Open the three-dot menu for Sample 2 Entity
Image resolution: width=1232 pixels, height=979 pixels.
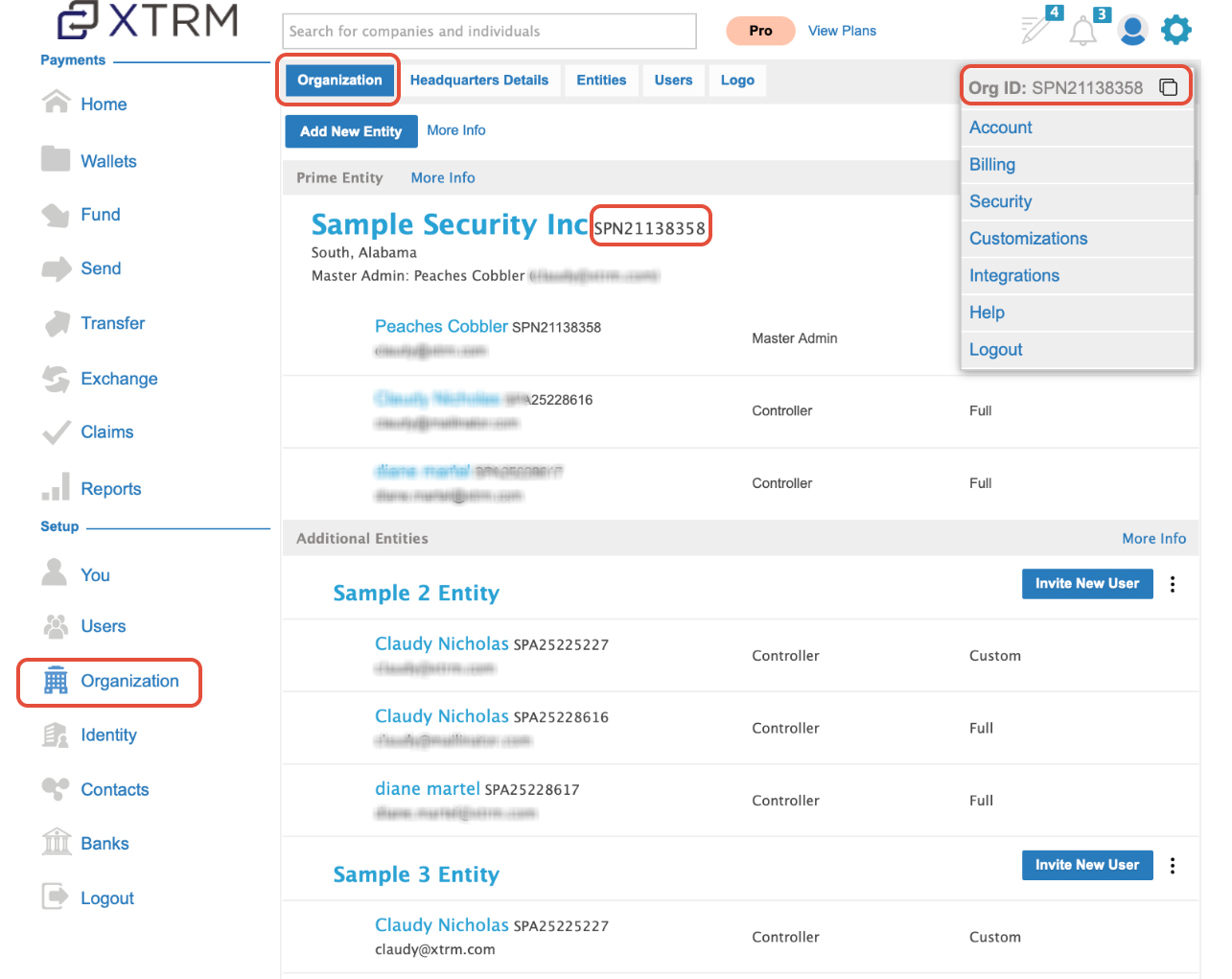tap(1173, 584)
